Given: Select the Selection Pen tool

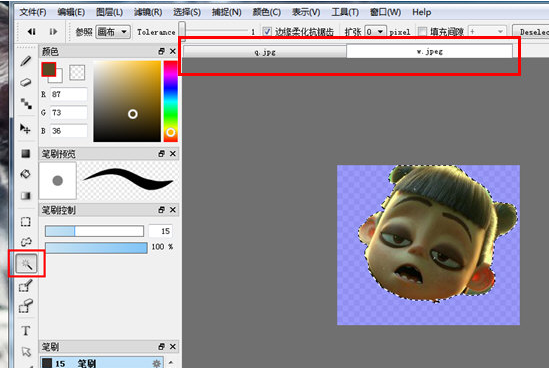Looking at the screenshot, I should [26, 286].
